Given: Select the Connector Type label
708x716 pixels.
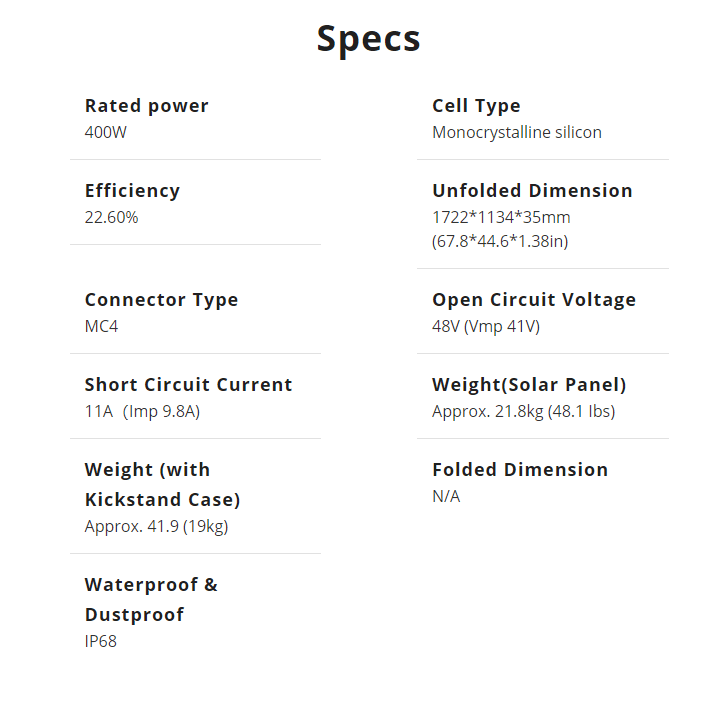Looking at the screenshot, I should (161, 300).
